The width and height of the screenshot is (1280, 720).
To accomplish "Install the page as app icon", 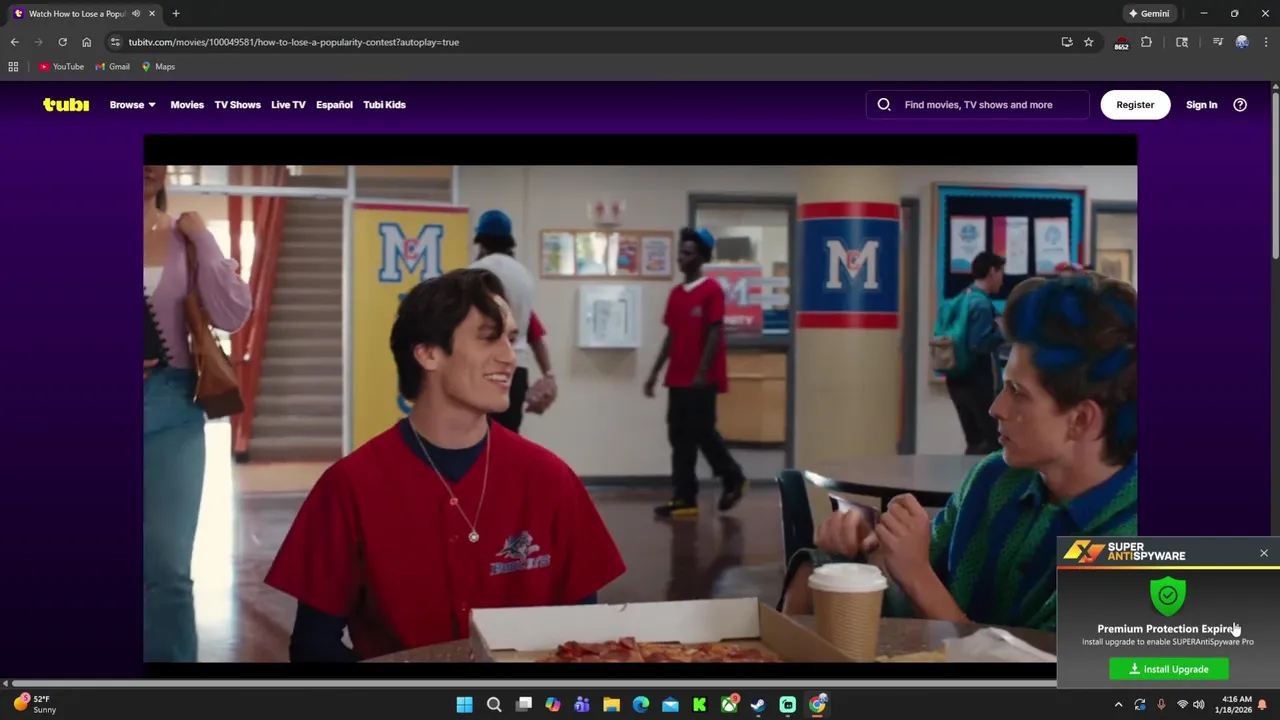I will [1067, 42].
